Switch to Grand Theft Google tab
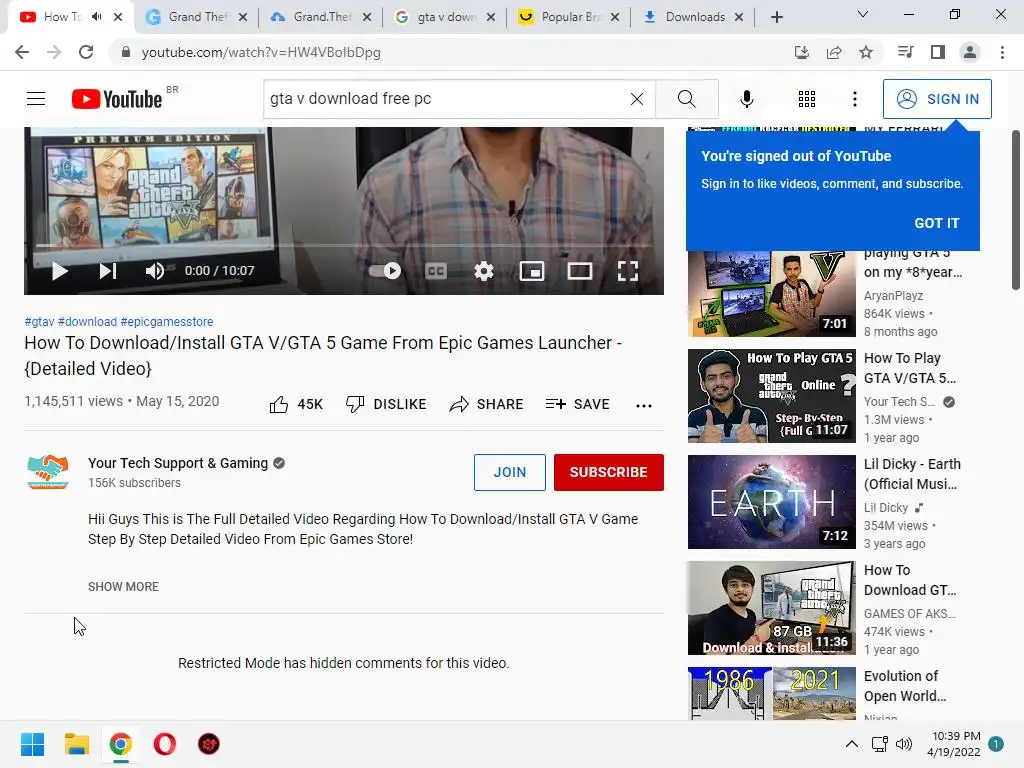This screenshot has width=1024, height=768. (x=196, y=17)
